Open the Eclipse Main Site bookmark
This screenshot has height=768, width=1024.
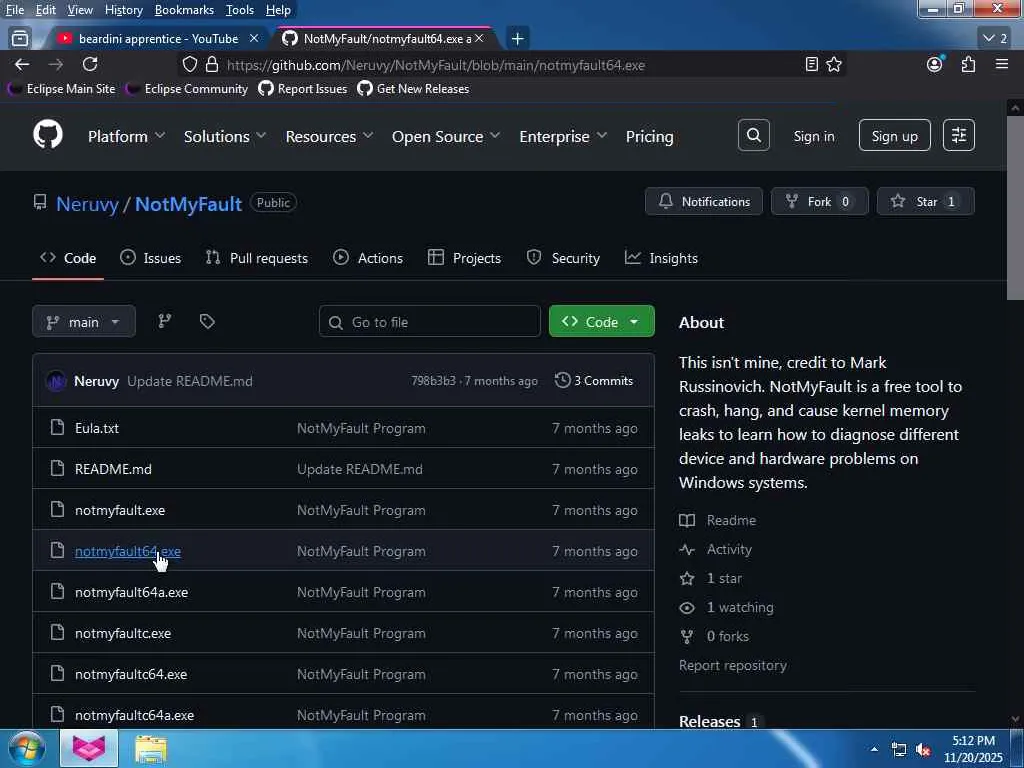click(x=62, y=88)
